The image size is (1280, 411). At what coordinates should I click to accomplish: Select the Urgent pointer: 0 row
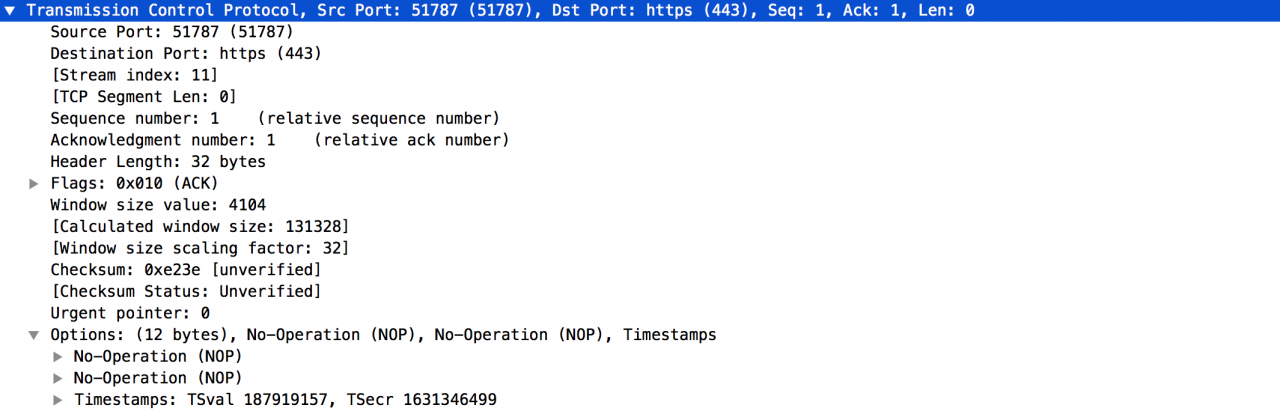pos(130,313)
